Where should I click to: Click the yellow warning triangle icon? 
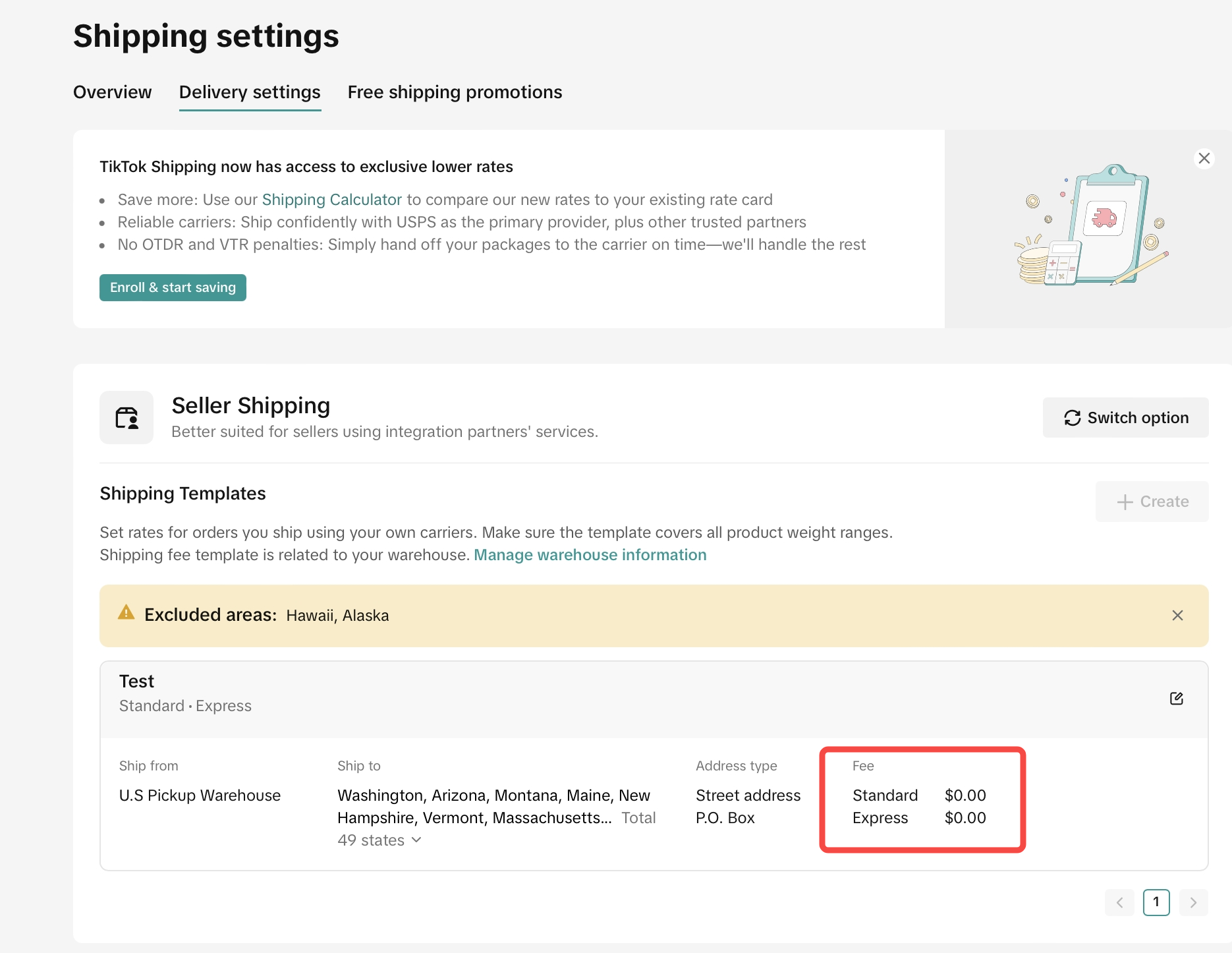pos(126,614)
